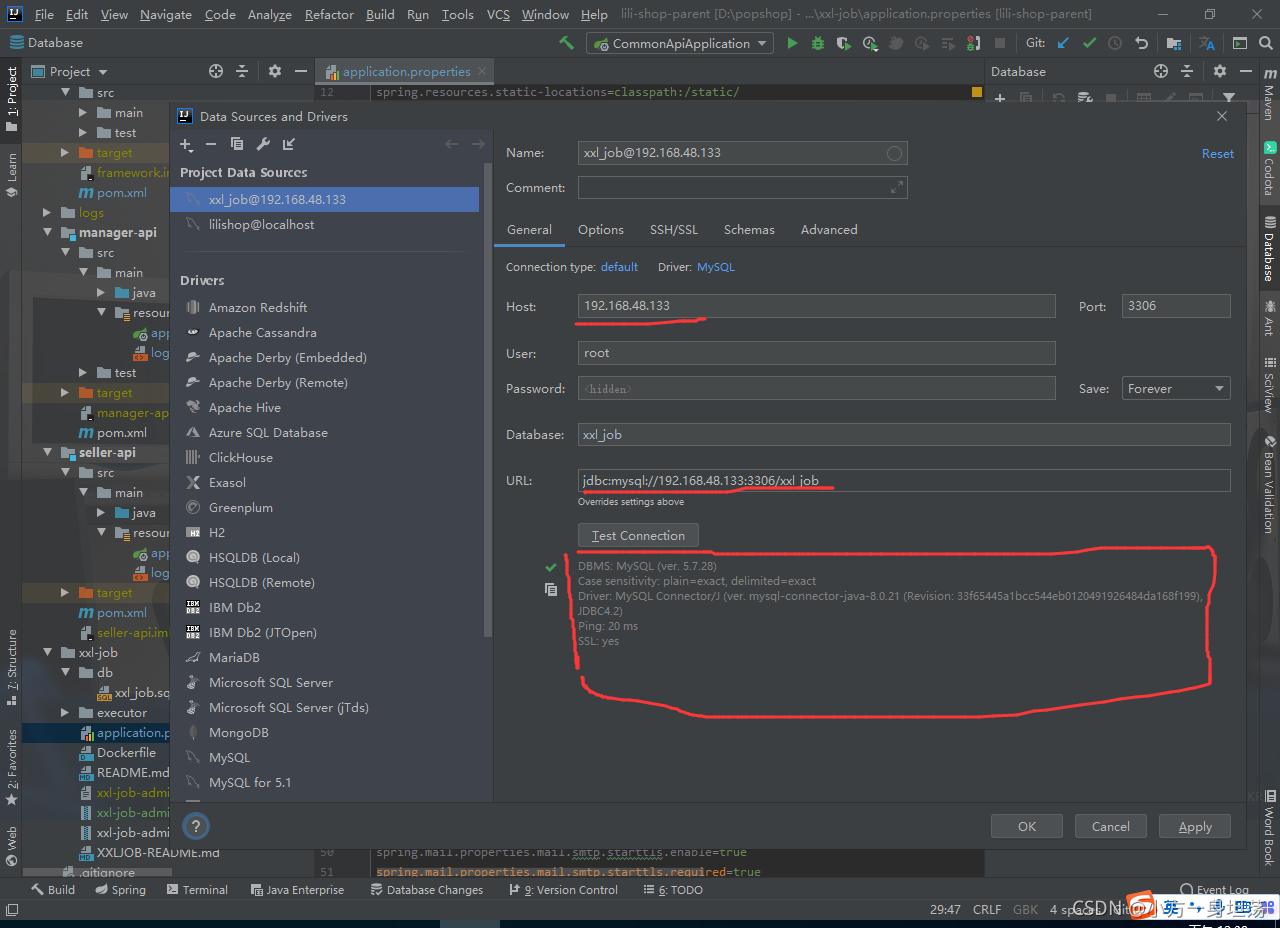Add a new data source with plus icon
This screenshot has height=928, width=1280.
pyautogui.click(x=186, y=145)
